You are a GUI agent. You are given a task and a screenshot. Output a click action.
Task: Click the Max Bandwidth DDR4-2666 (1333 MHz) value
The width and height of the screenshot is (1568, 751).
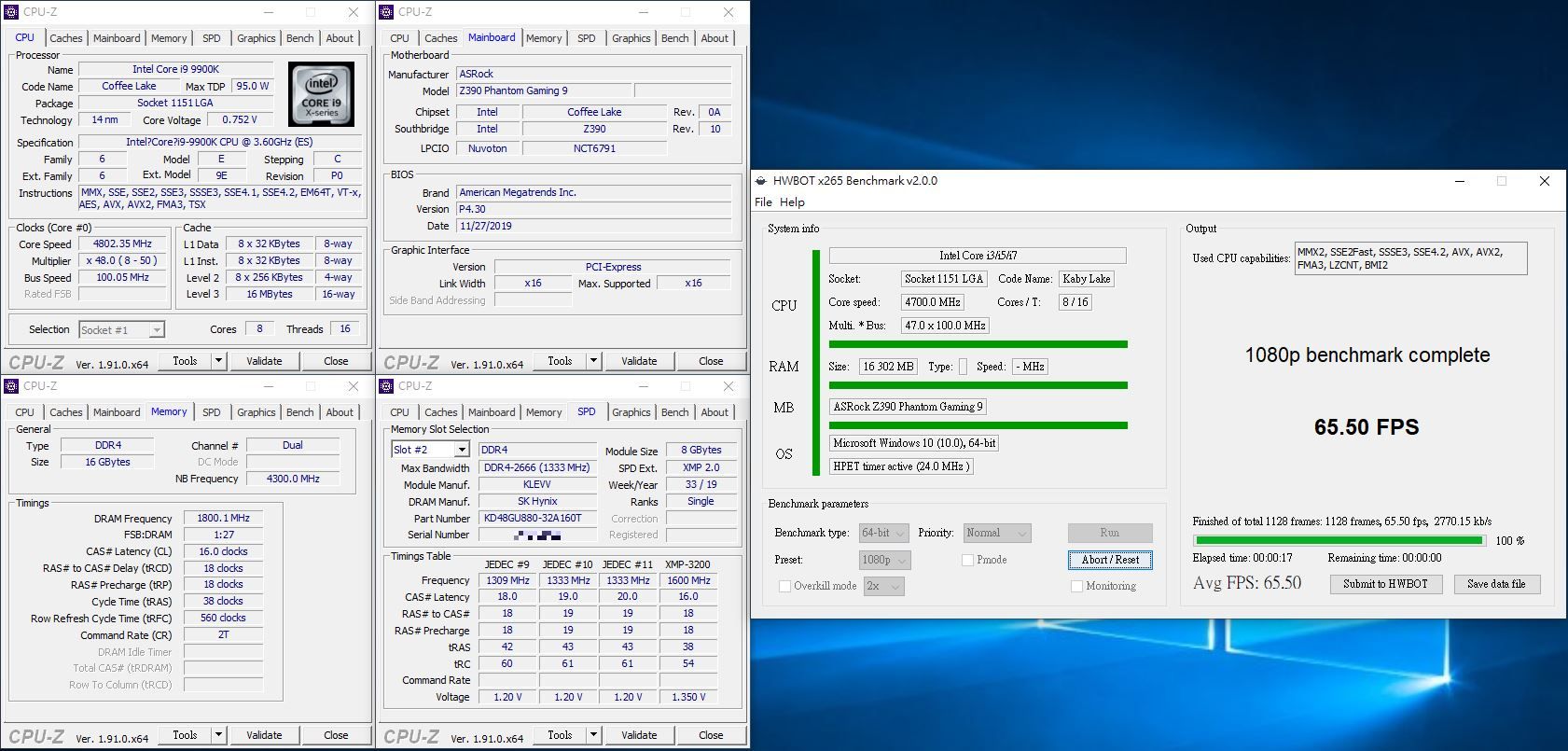click(x=536, y=467)
